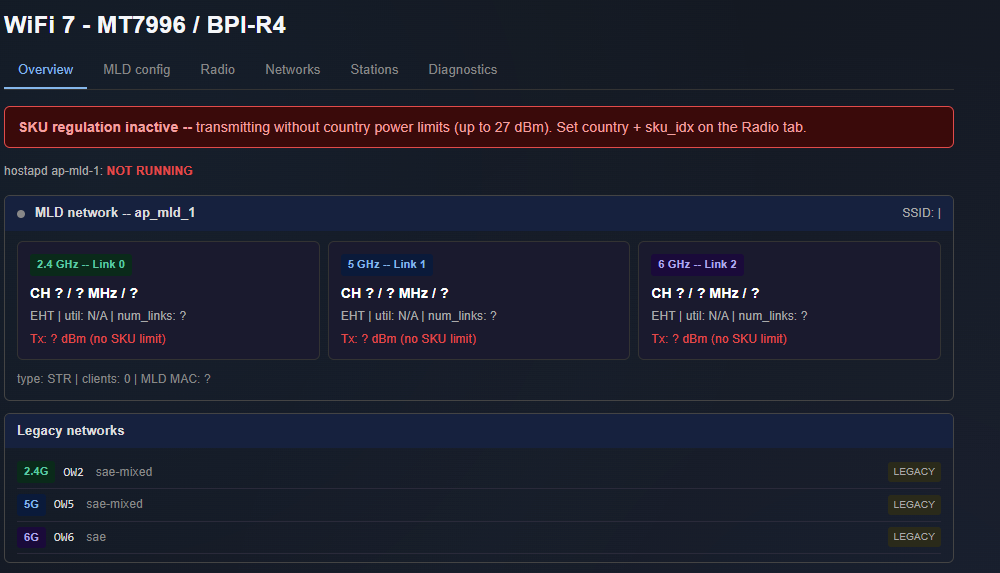Click the grey status dot beside MLD network
Screen dimensions: 1000x573
pyautogui.click(x=21, y=214)
